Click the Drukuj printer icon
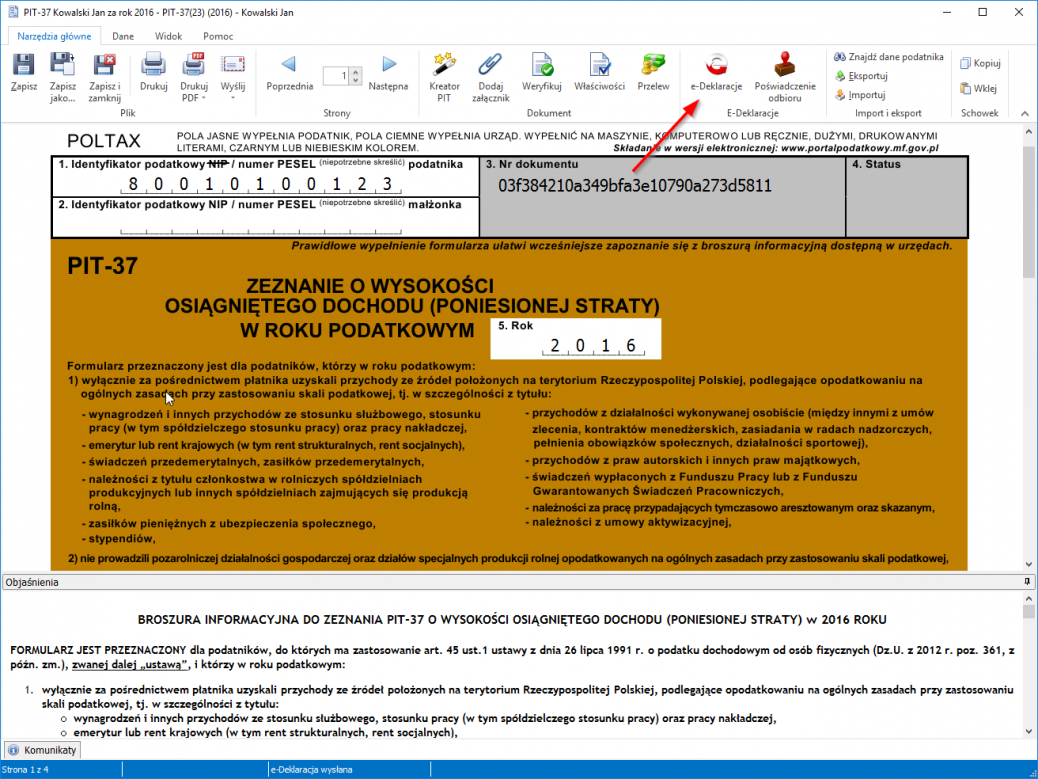 click(x=153, y=71)
